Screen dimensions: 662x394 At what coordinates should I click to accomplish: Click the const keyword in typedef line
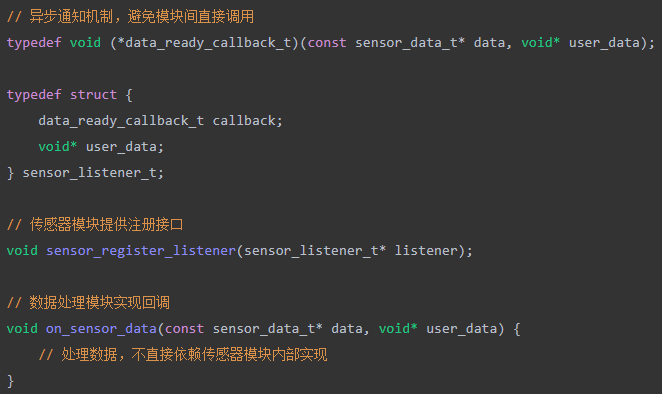point(327,43)
